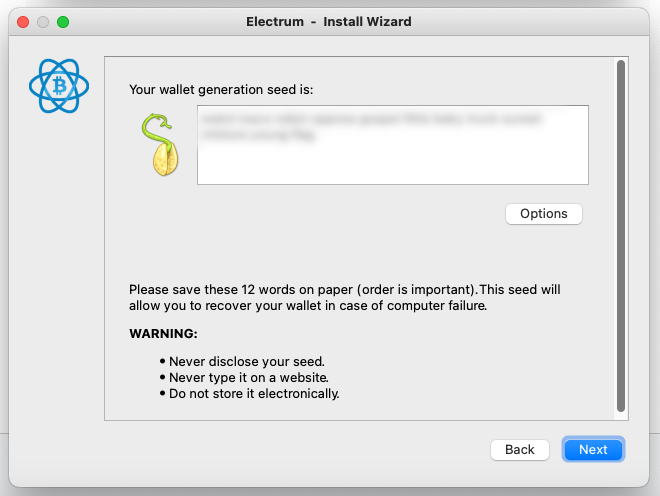Close the Install Wizard with the red button

(23, 22)
